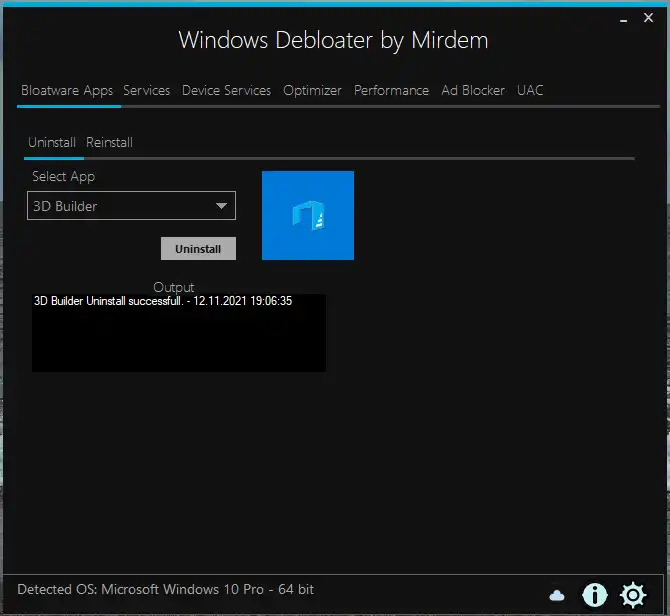Open the info icon in the bottom bar
670x616 pixels.
pyautogui.click(x=594, y=595)
